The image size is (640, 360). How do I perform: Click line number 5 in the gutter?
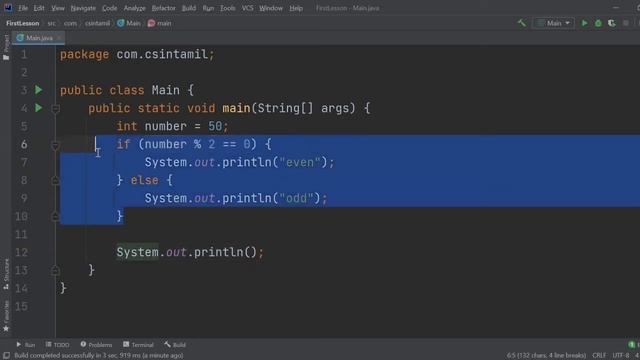[24, 126]
